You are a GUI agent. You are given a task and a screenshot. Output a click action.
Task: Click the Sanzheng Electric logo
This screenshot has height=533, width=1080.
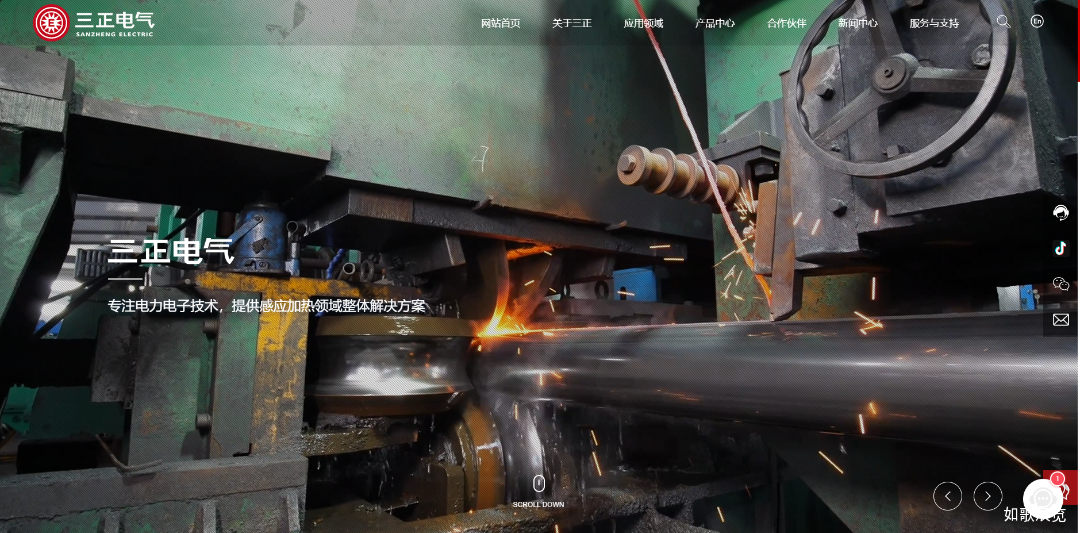pyautogui.click(x=94, y=23)
